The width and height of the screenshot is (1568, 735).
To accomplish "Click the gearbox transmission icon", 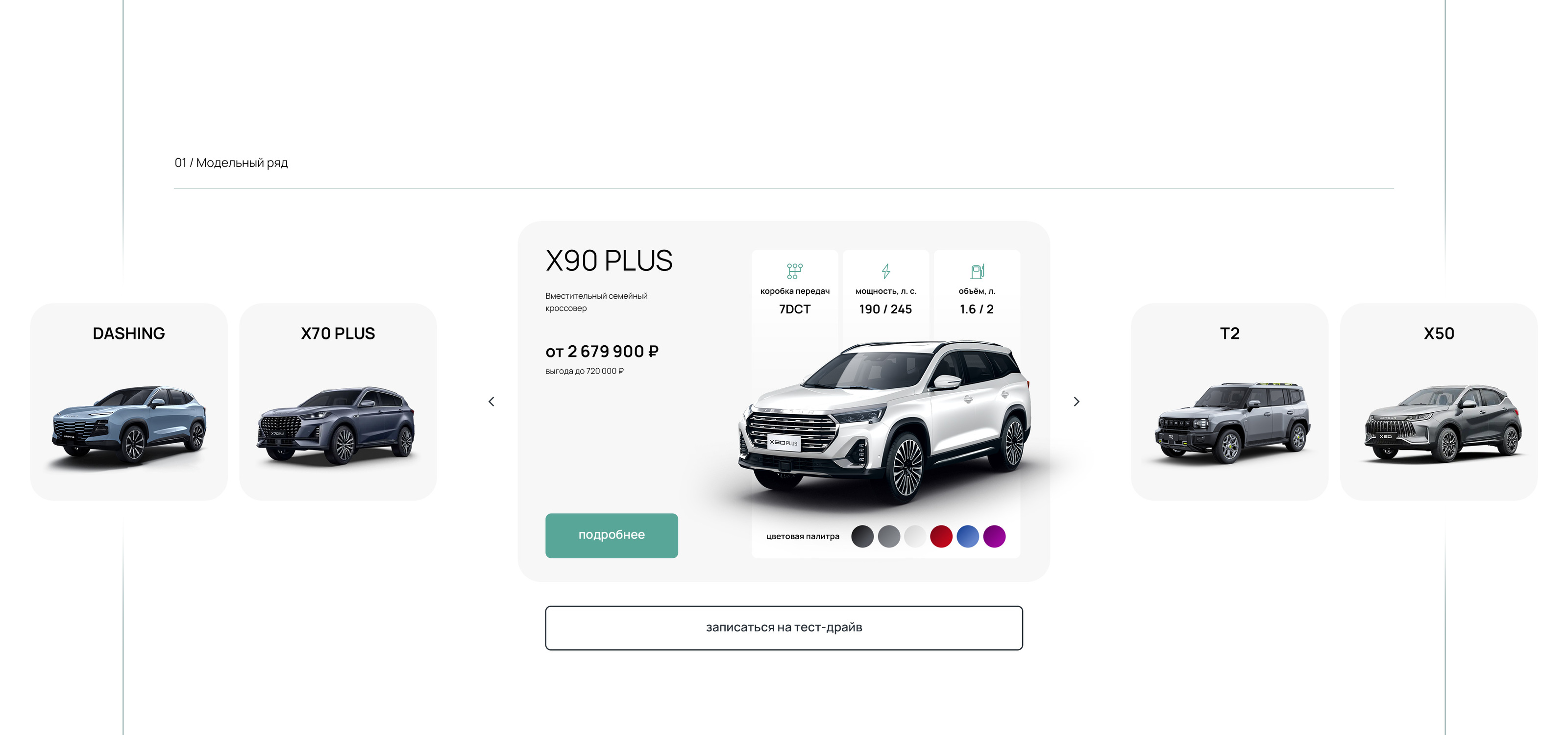I will click(x=794, y=271).
